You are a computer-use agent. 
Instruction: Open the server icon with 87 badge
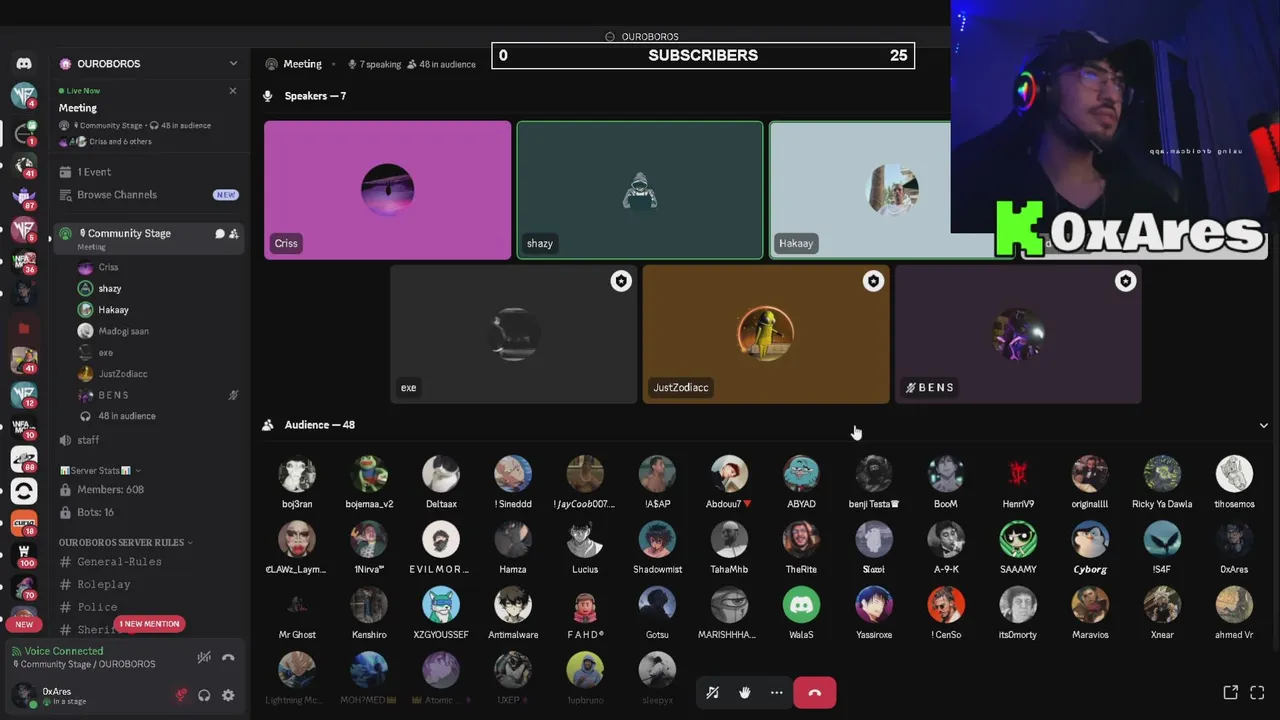(x=24, y=196)
